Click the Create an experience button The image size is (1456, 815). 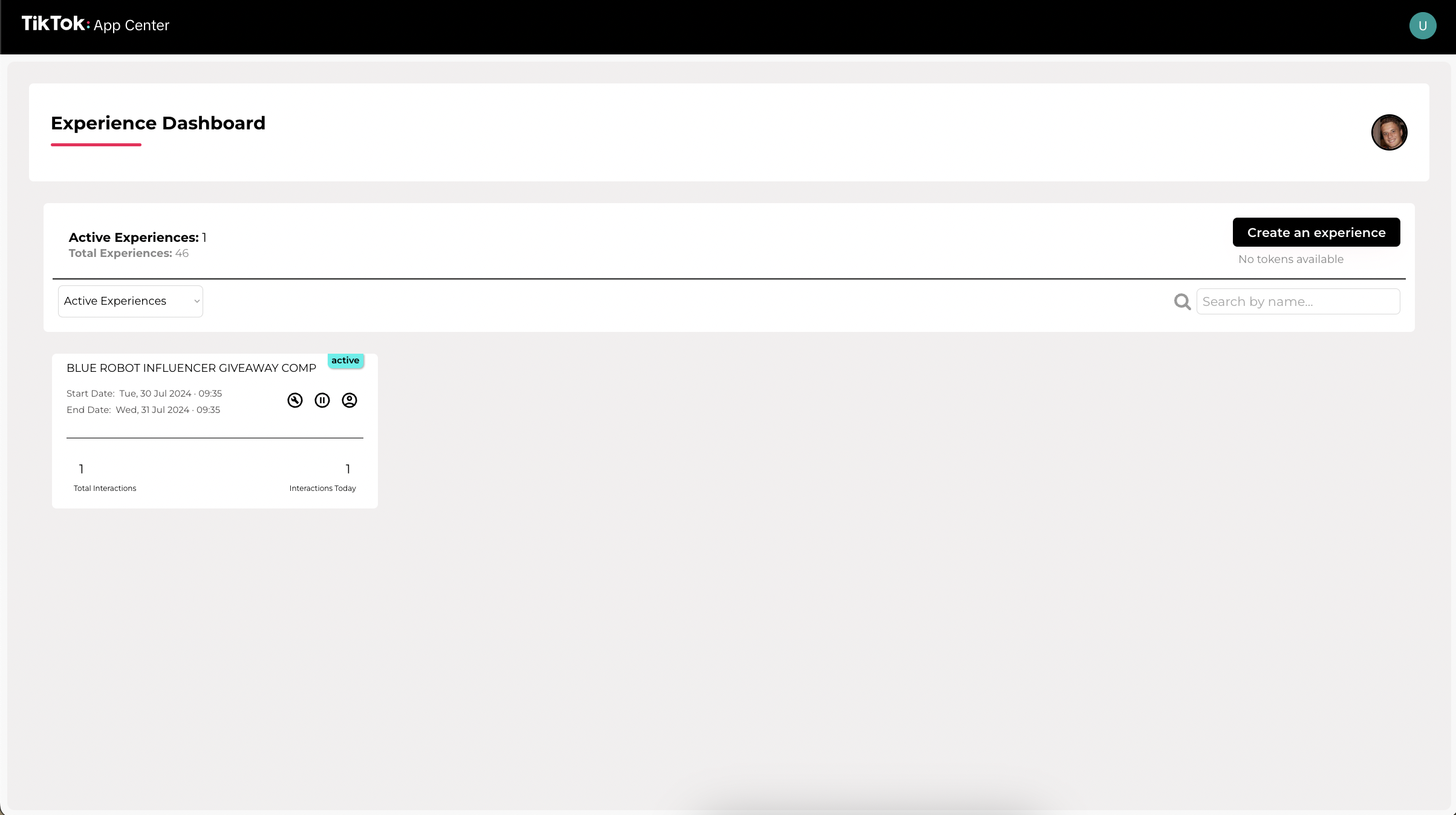pyautogui.click(x=1316, y=232)
